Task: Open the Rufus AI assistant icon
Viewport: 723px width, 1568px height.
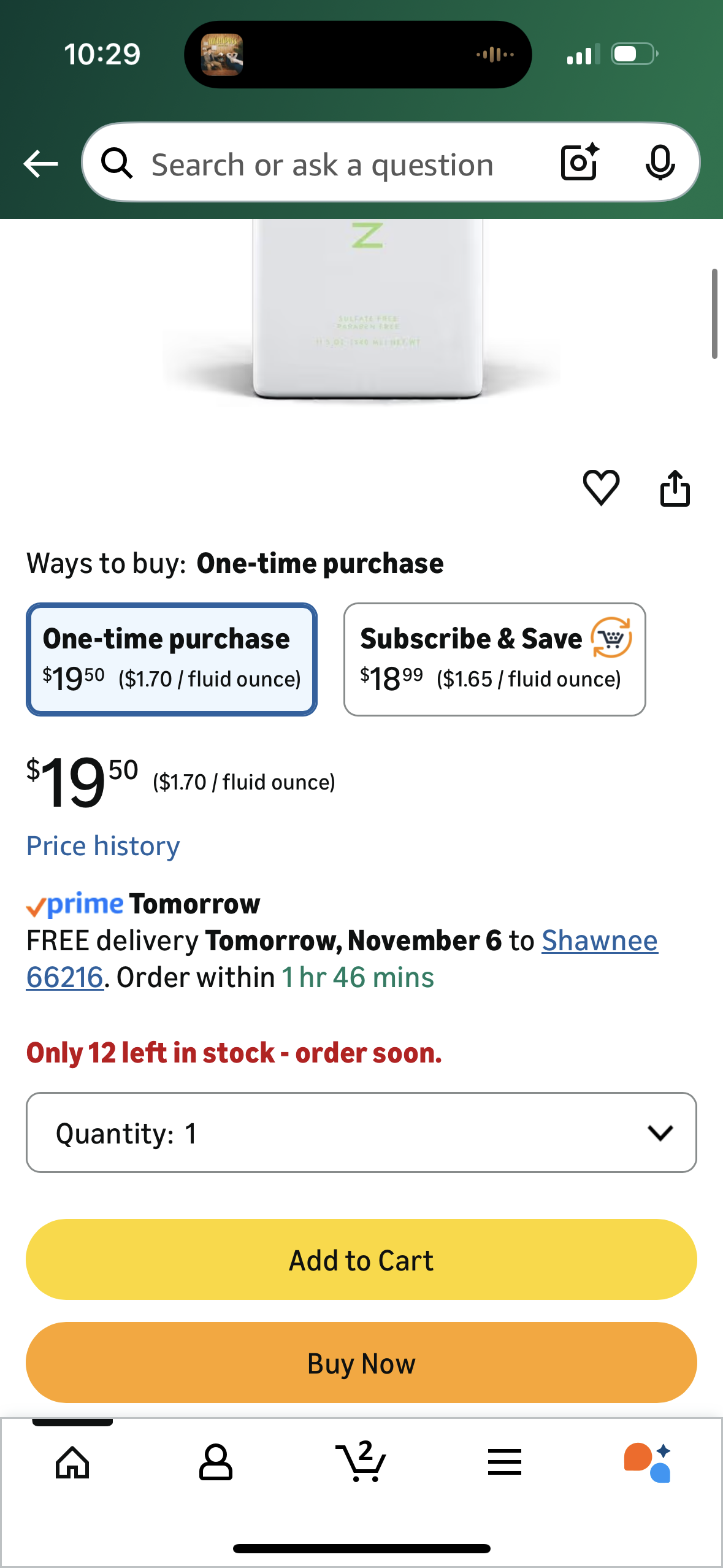Action: pos(648,1462)
